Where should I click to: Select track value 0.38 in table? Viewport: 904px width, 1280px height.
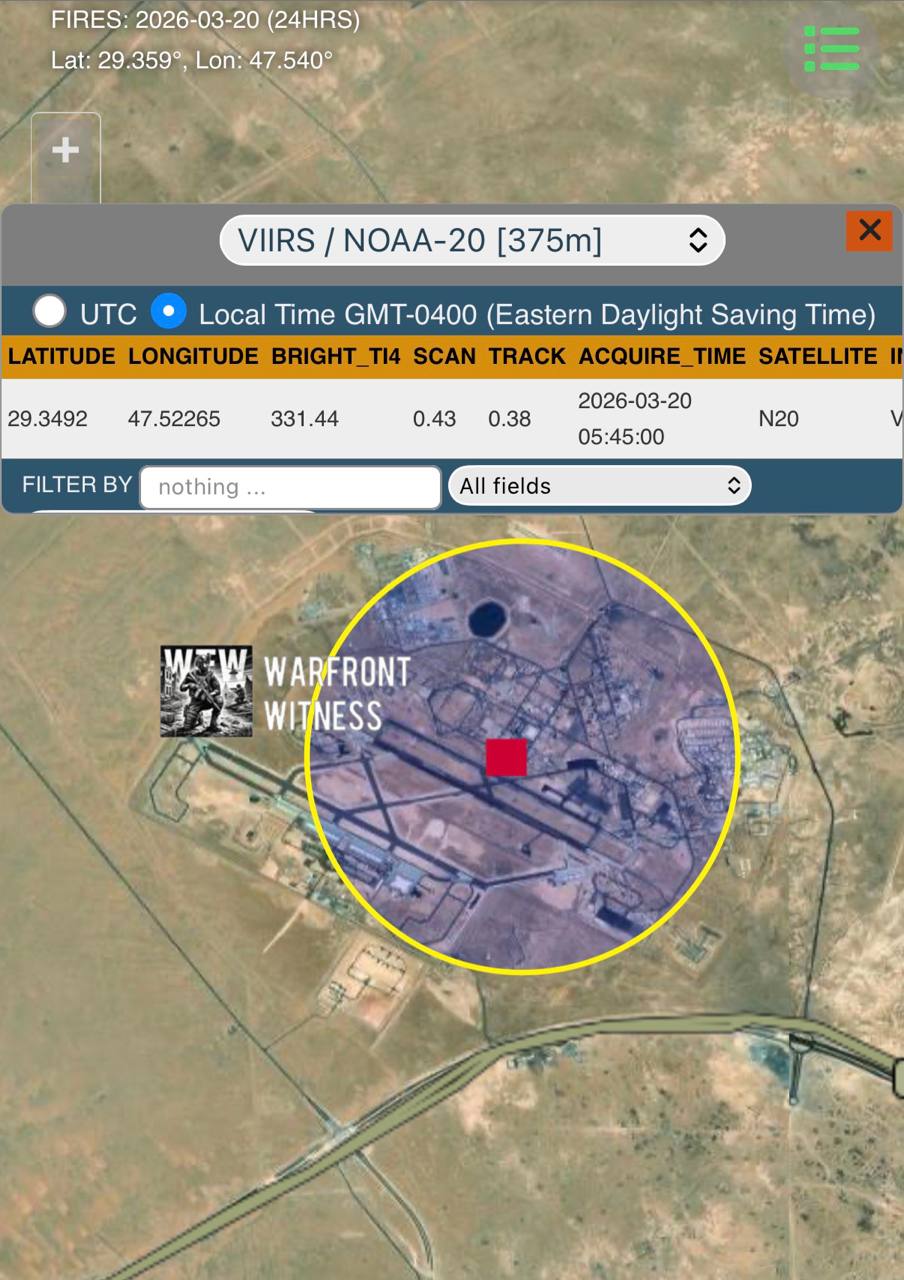[509, 419]
